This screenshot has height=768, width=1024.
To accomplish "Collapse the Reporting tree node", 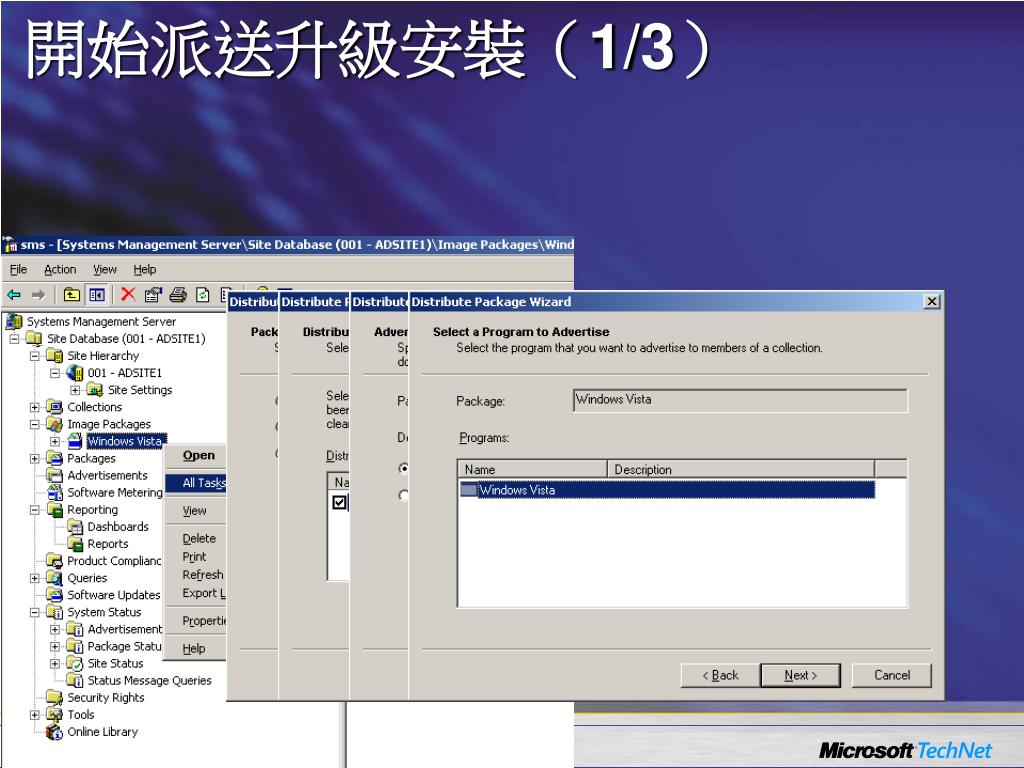I will (x=35, y=510).
